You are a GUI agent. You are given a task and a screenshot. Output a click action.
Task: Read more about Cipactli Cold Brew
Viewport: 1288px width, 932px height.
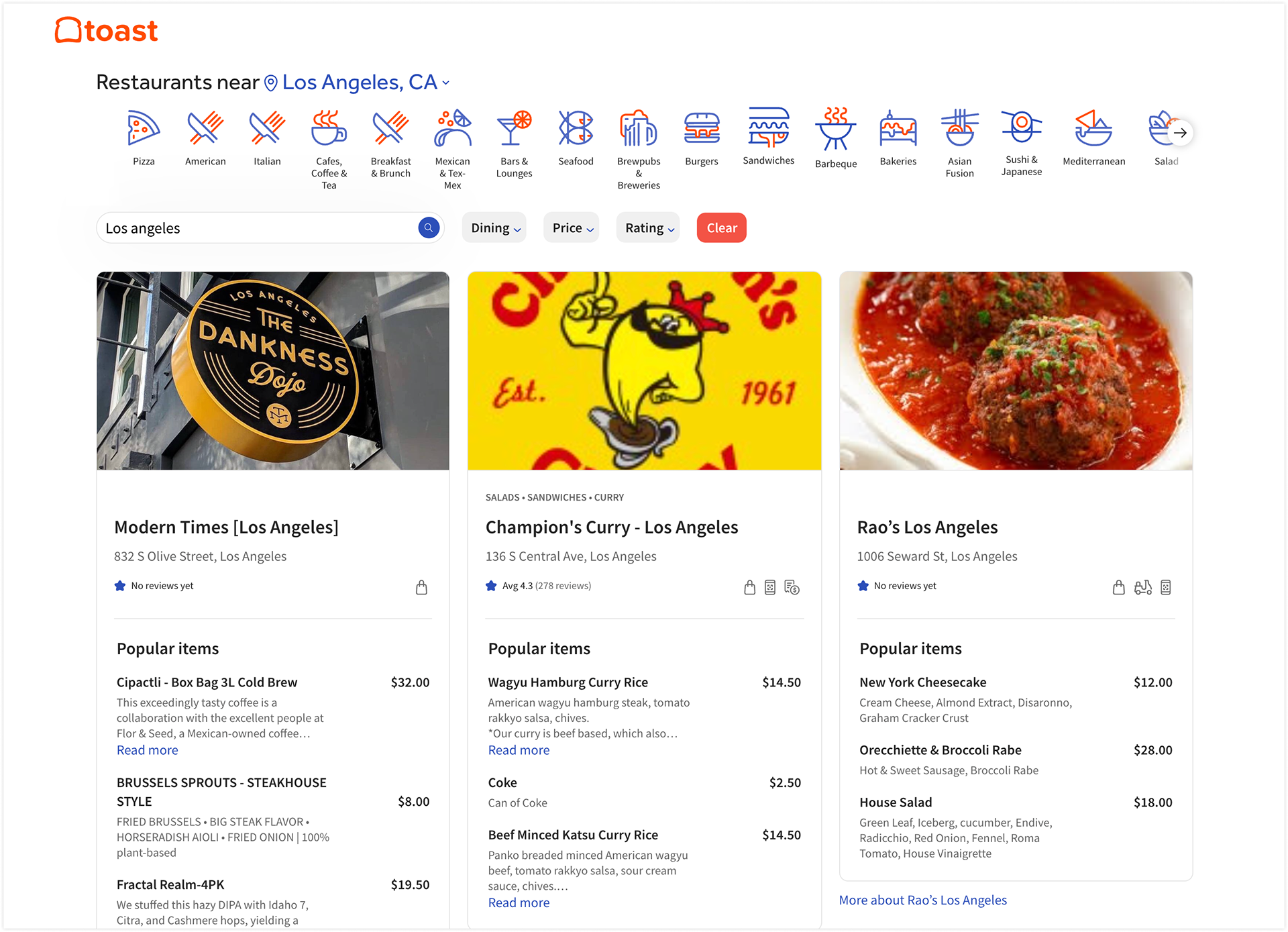coord(148,750)
